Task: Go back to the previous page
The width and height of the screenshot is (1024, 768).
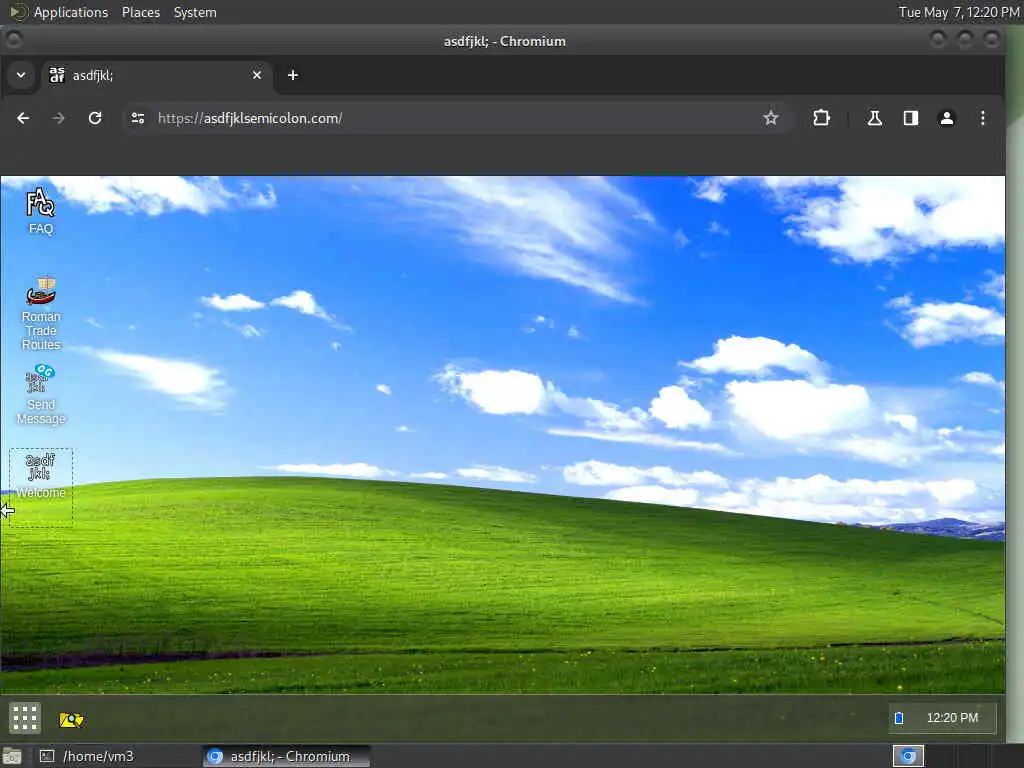Action: 23,118
